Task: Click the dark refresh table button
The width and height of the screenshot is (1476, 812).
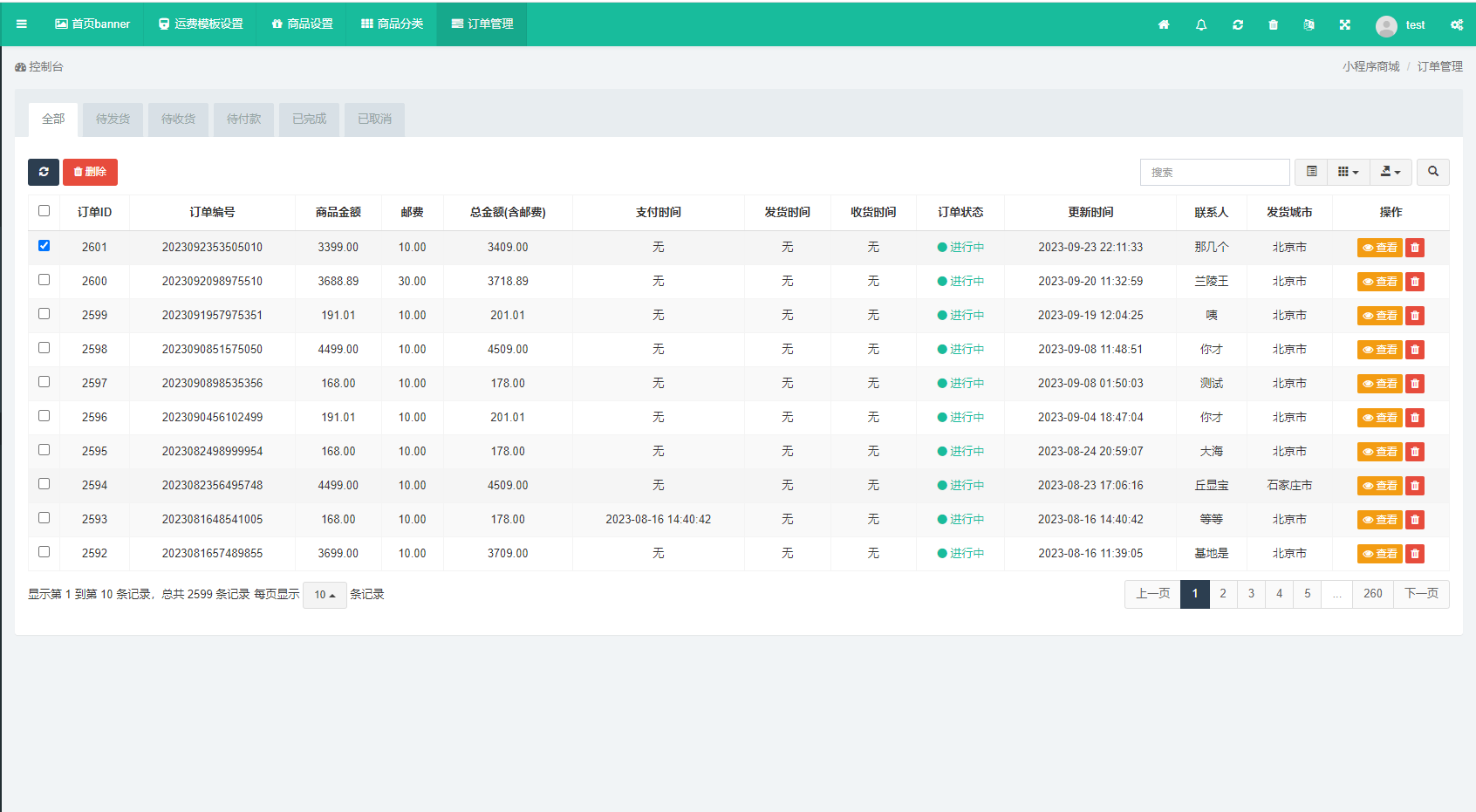Action: coord(44,172)
